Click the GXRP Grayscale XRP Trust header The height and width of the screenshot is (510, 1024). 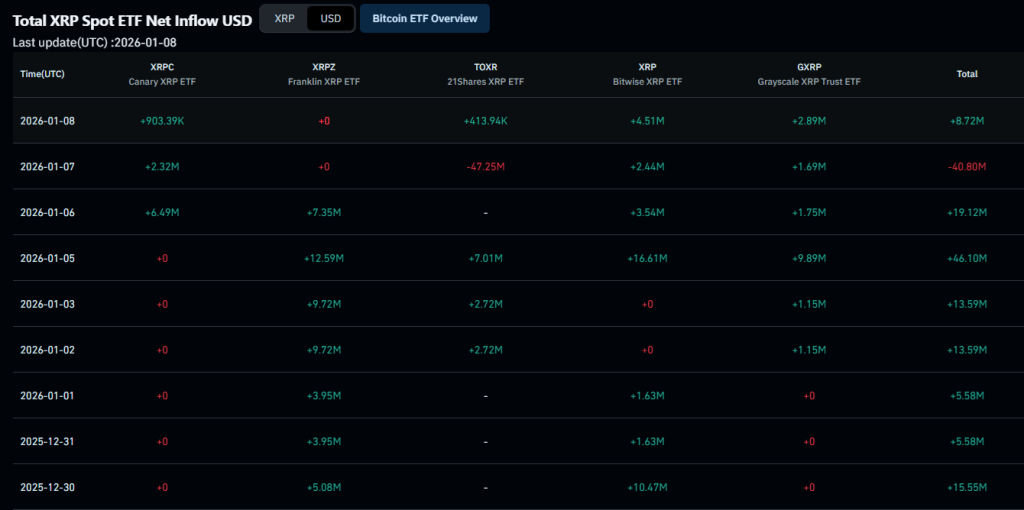(x=809, y=74)
